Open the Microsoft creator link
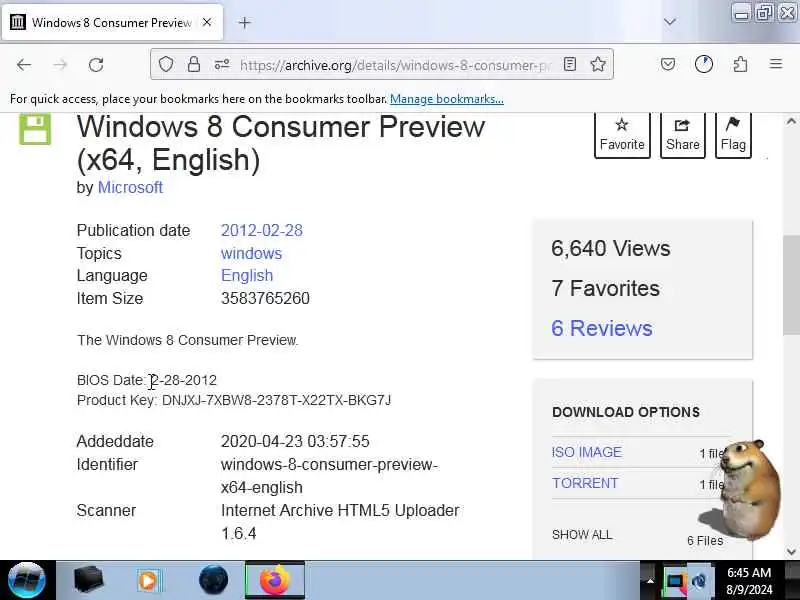 pyautogui.click(x=130, y=187)
